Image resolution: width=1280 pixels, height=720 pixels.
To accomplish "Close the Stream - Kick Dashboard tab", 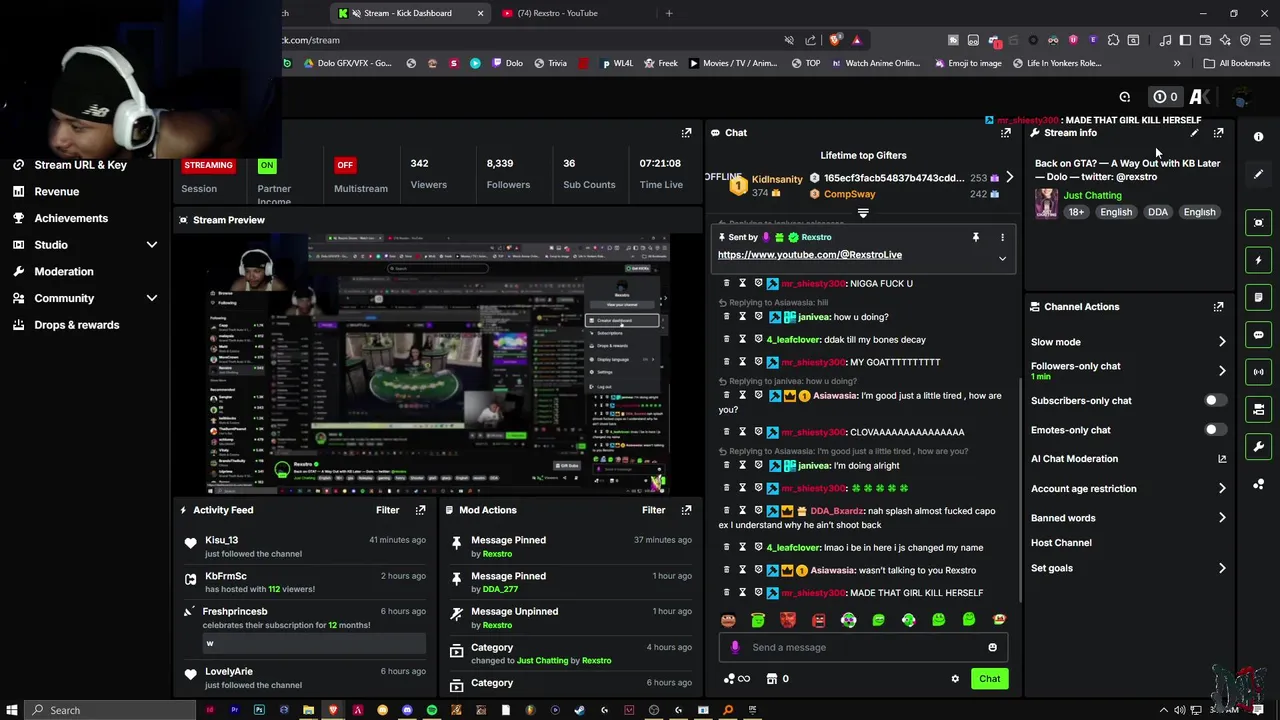I will point(480,13).
